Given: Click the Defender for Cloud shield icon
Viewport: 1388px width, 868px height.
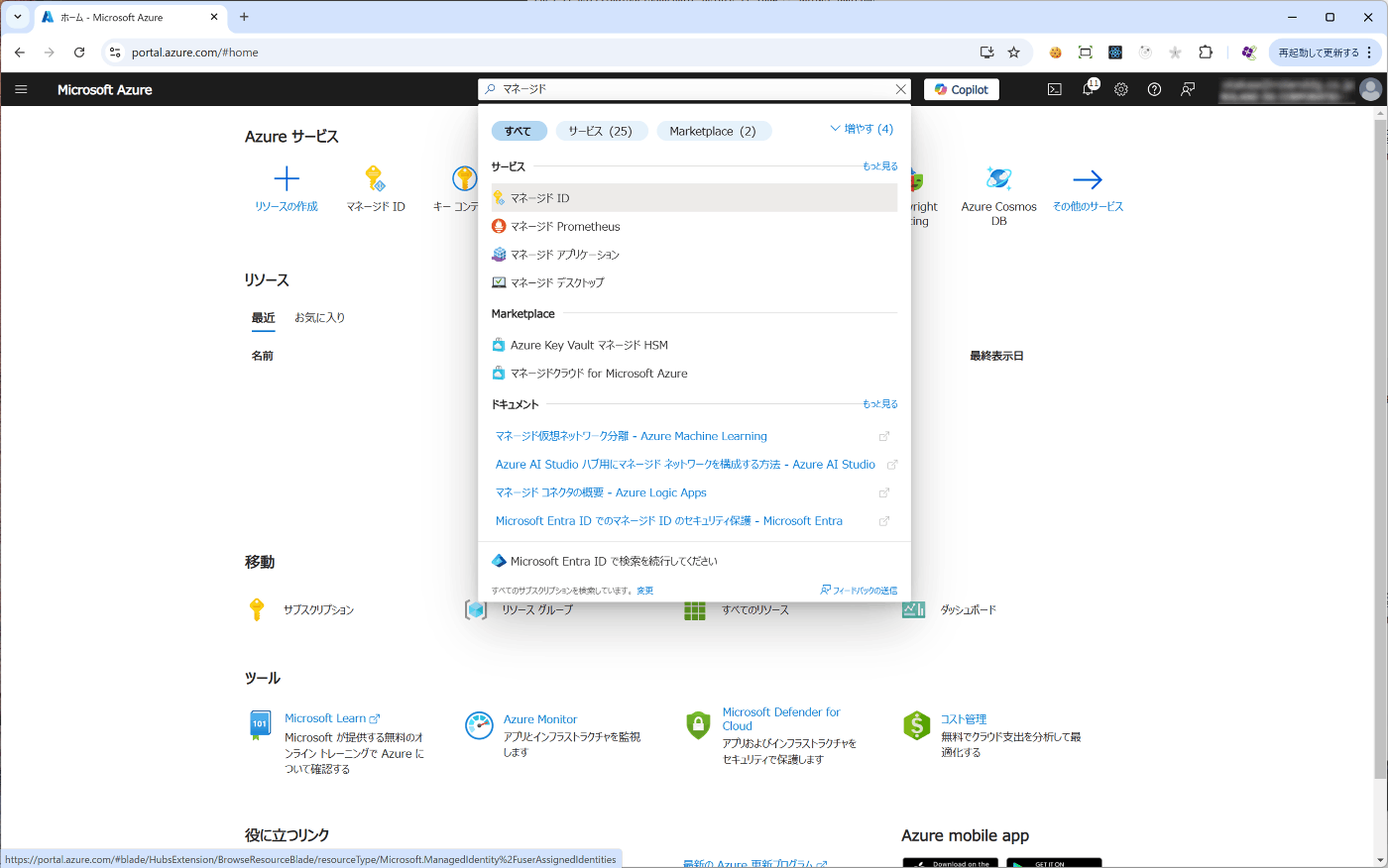Looking at the screenshot, I should [x=699, y=725].
